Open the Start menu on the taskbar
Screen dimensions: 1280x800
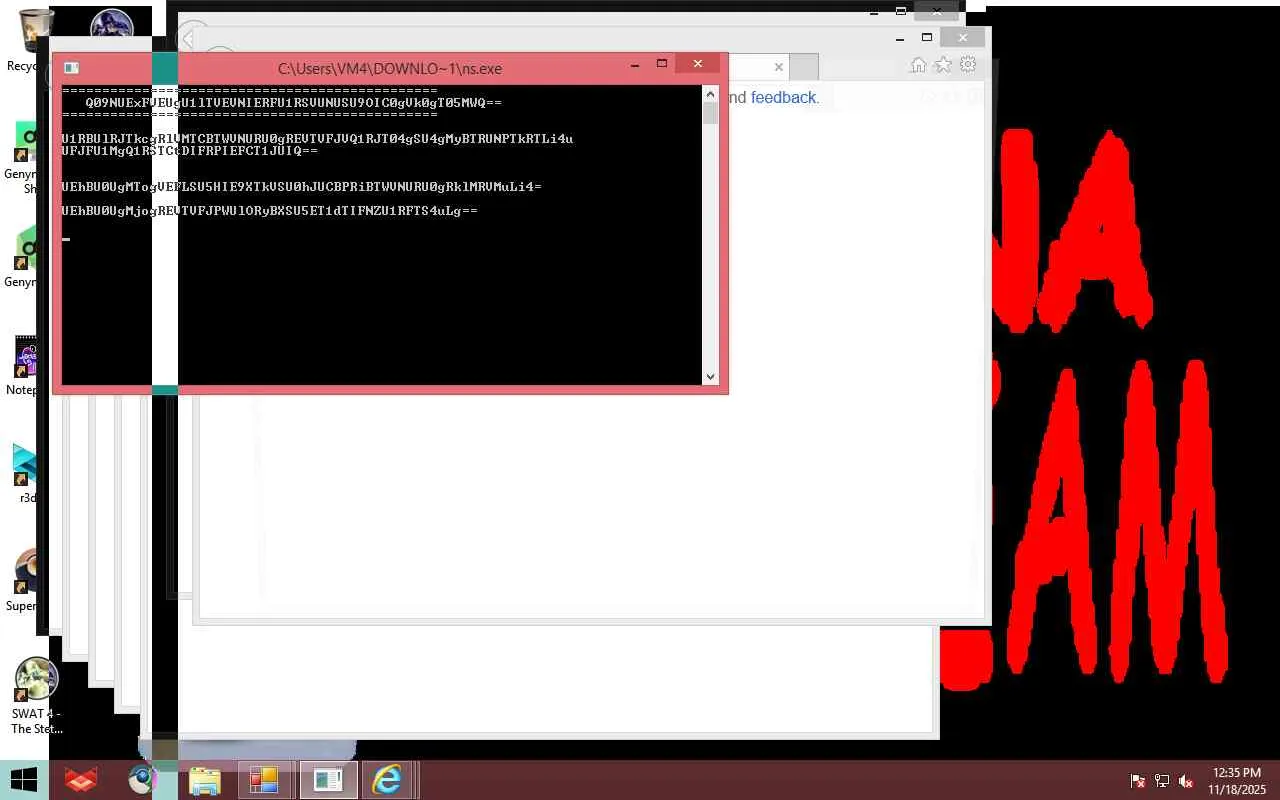pyautogui.click(x=24, y=780)
